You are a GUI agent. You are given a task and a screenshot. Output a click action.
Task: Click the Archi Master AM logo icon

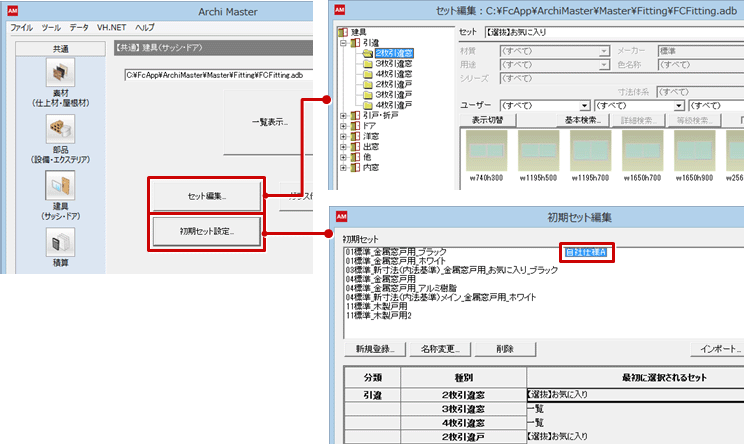[x=12, y=10]
